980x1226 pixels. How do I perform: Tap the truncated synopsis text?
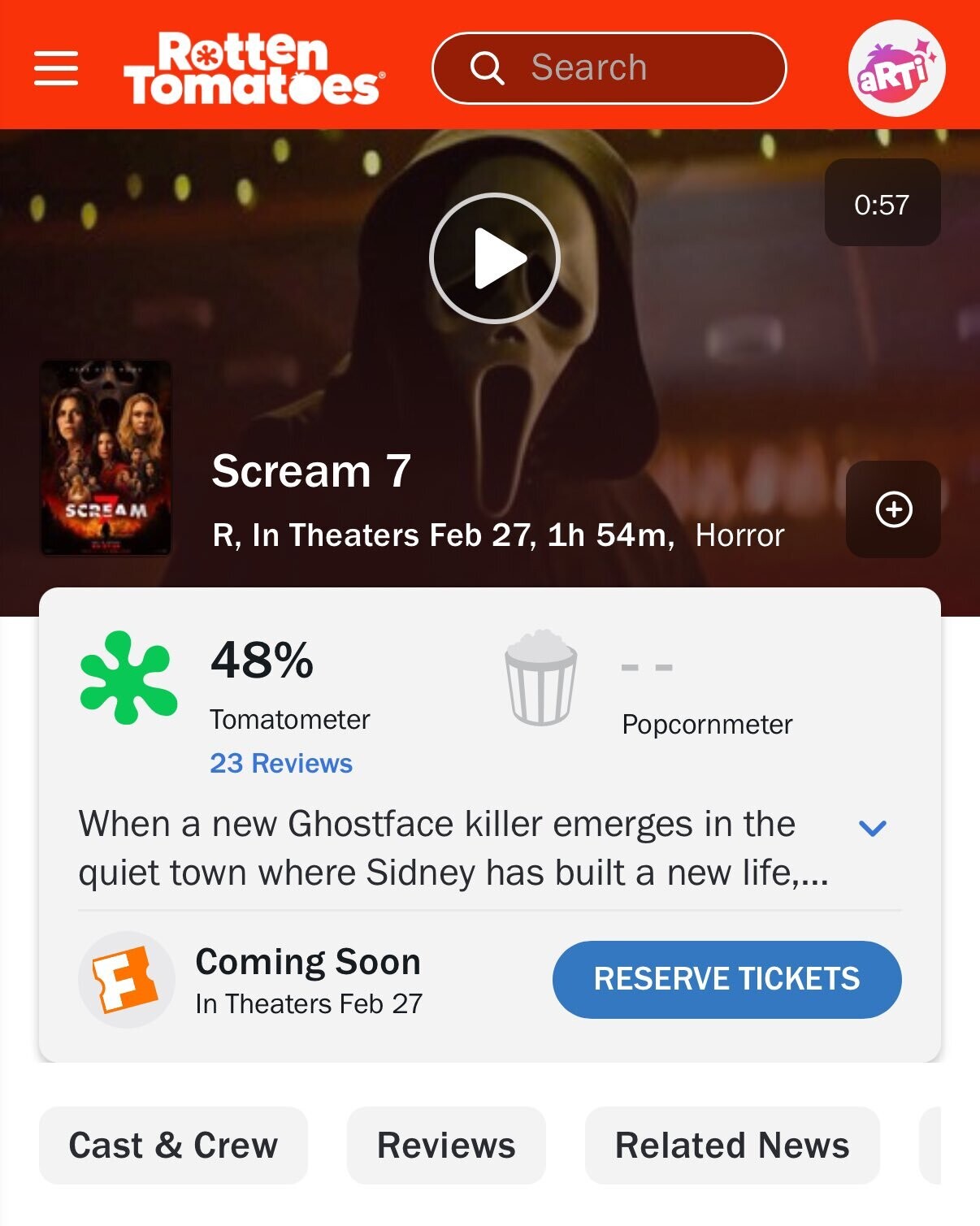click(453, 848)
